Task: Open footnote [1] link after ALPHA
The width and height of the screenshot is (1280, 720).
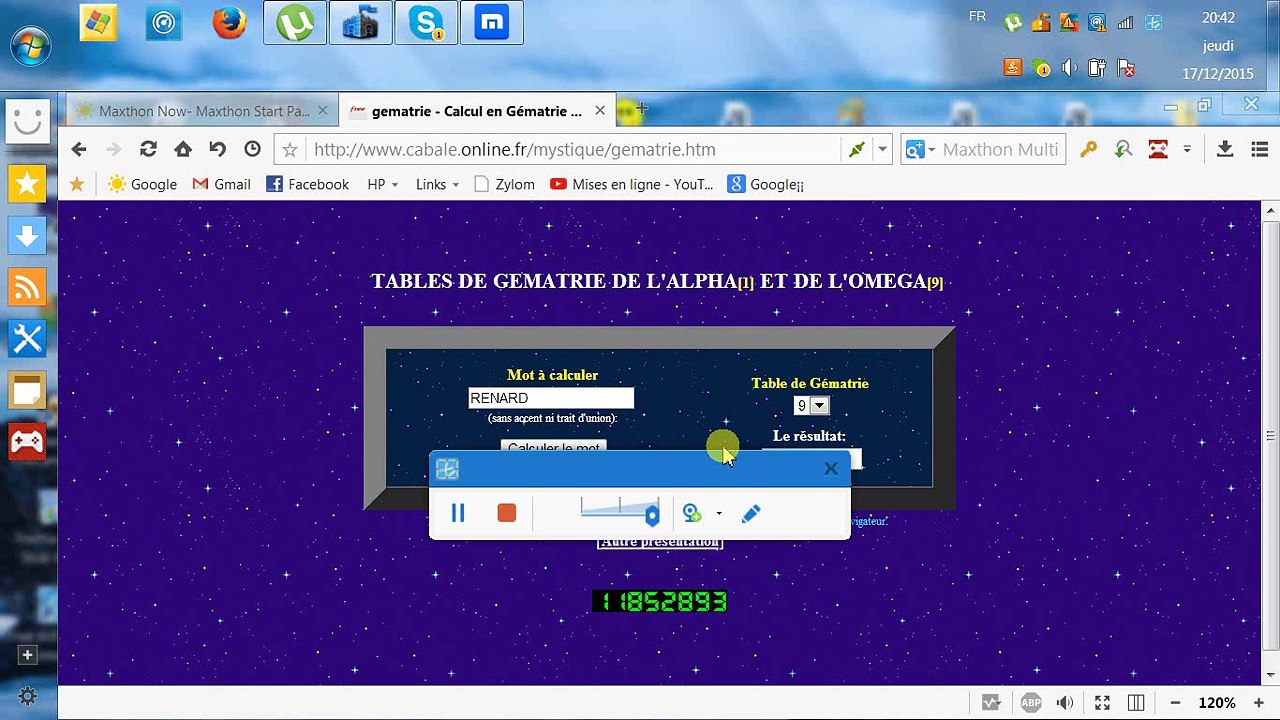Action: [x=746, y=283]
